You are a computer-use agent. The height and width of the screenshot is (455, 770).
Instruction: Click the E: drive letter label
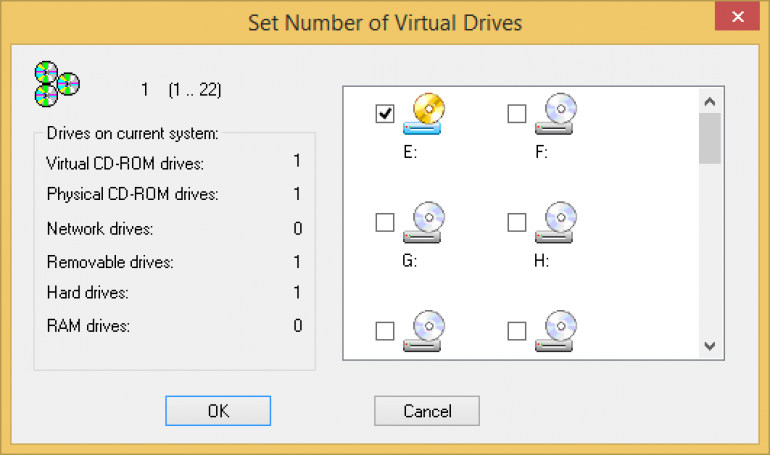click(410, 152)
